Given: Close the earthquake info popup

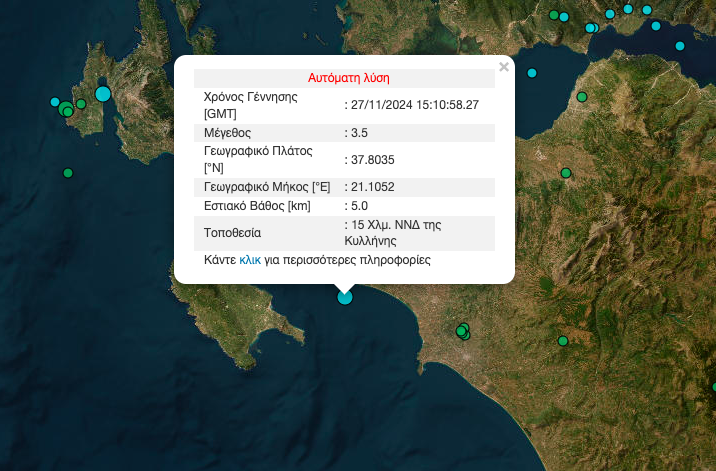Looking at the screenshot, I should pyautogui.click(x=504, y=67).
